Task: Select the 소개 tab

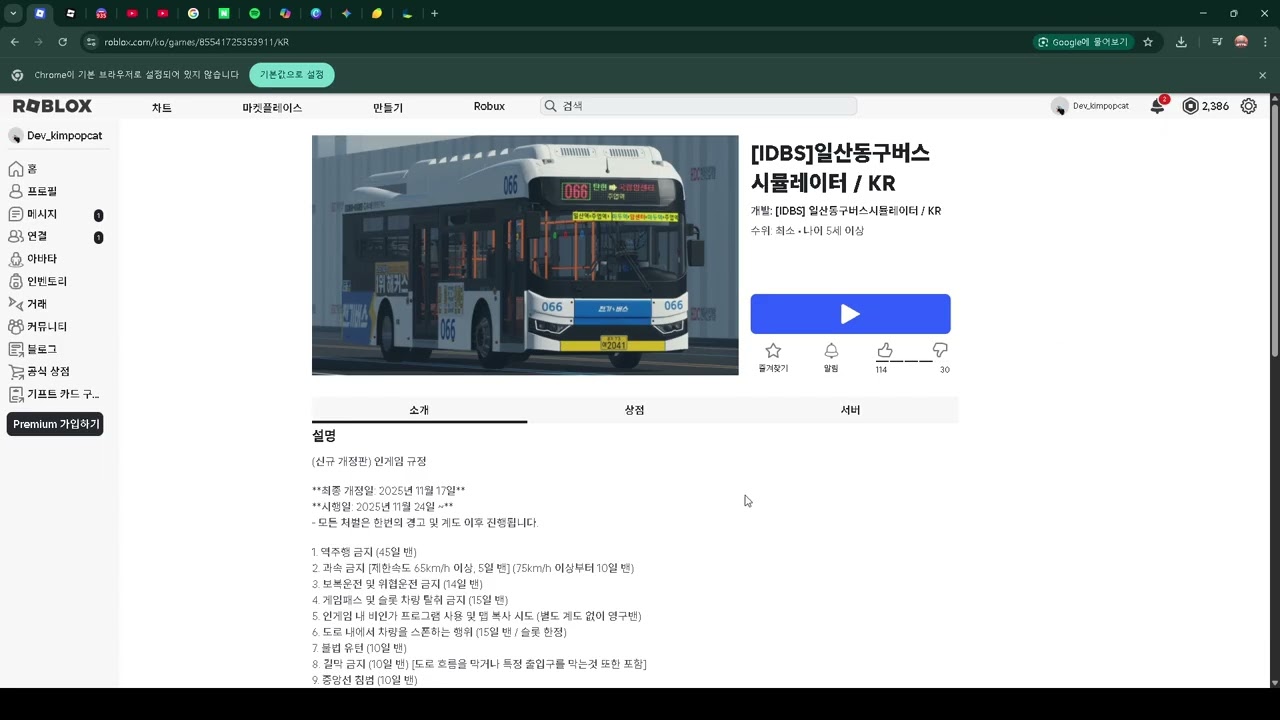Action: click(x=419, y=410)
